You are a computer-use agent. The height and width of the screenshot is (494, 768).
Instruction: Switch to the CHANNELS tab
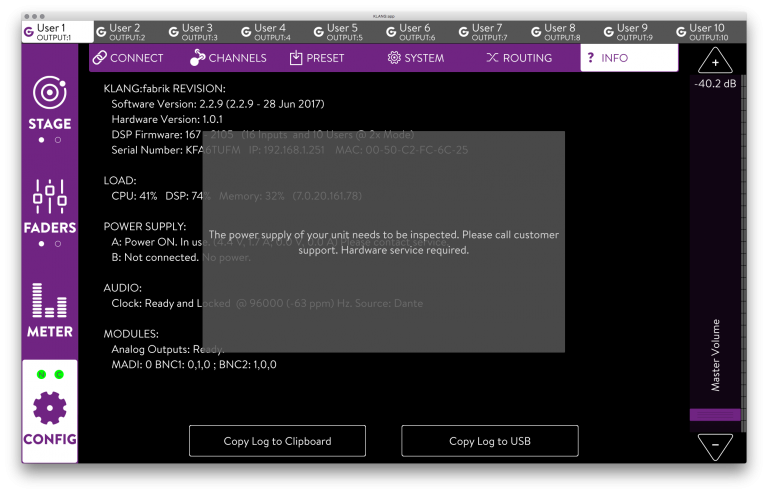pyautogui.click(x=228, y=58)
